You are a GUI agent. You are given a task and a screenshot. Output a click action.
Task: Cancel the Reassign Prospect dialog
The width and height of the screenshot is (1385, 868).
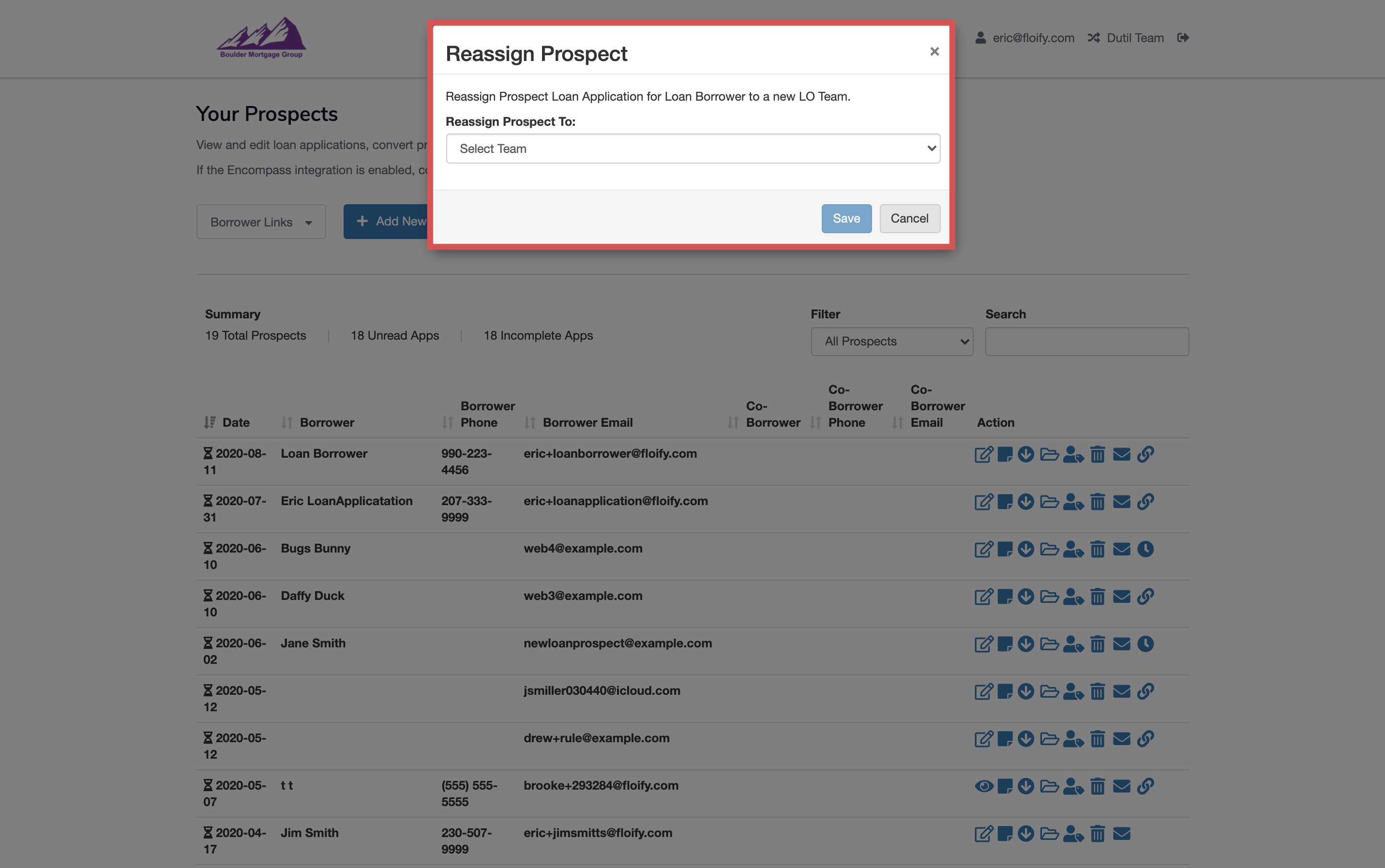click(910, 218)
